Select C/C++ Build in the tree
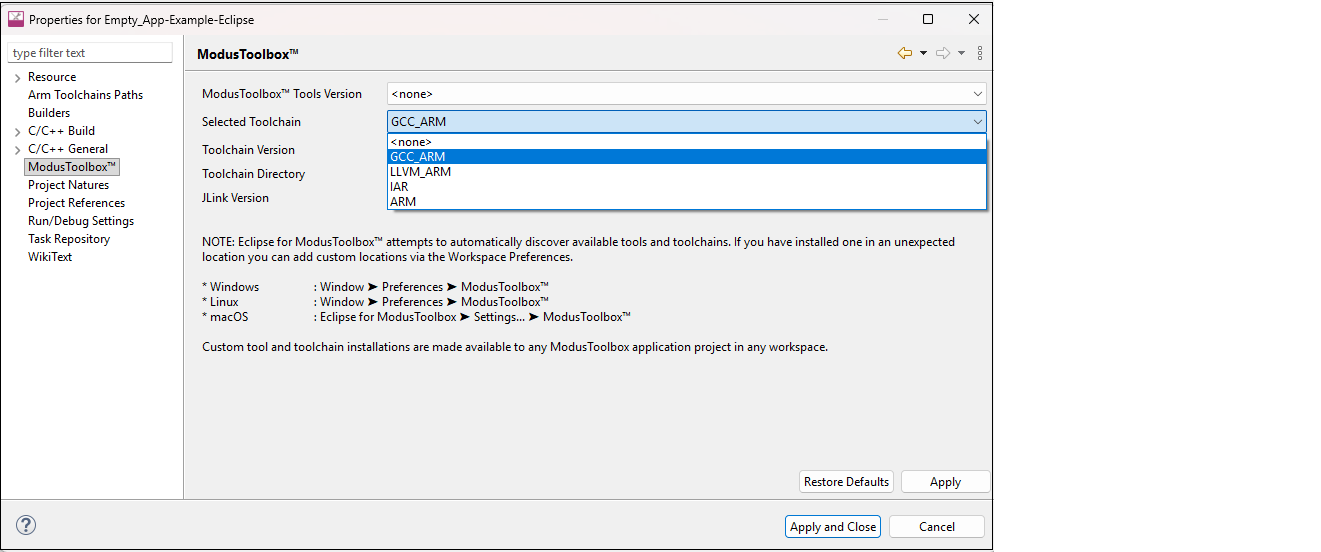The image size is (1321, 552). tap(61, 131)
